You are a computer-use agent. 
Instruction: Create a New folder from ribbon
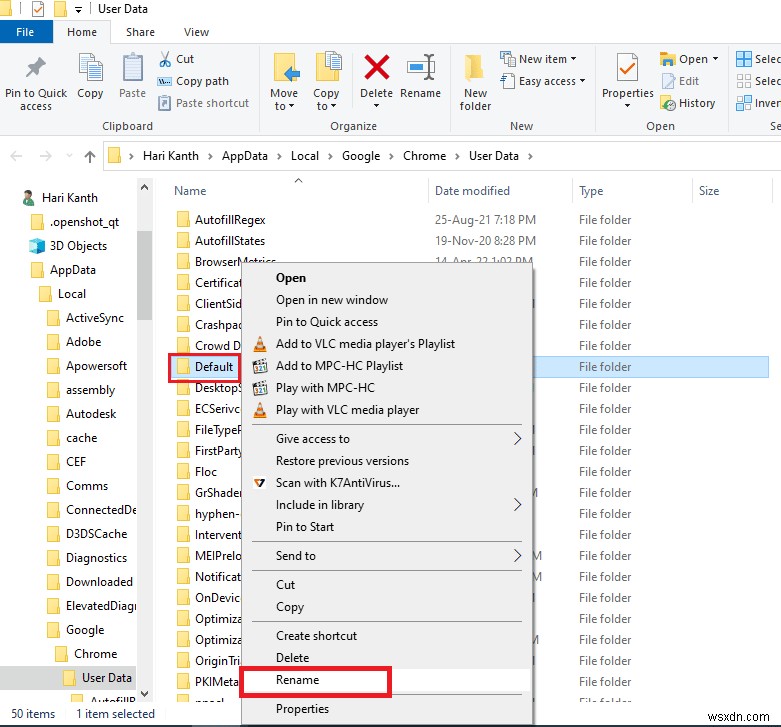[475, 82]
